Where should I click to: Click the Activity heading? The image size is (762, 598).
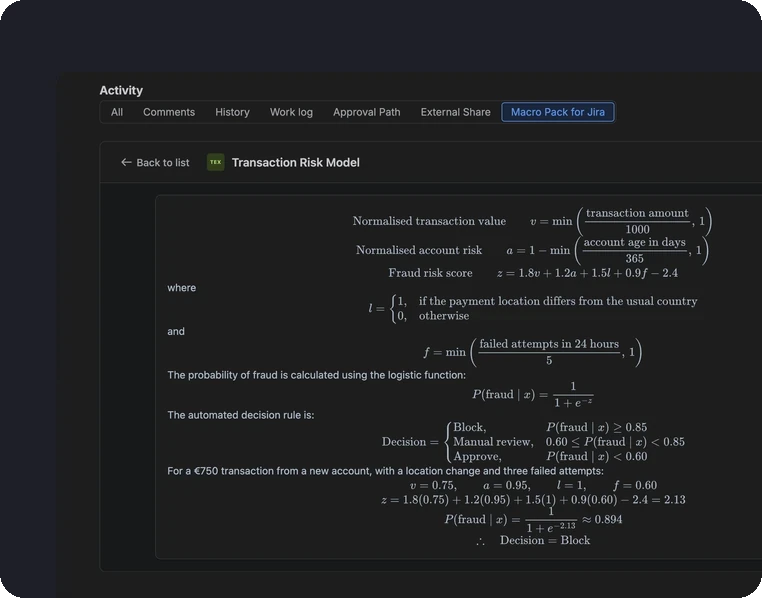(x=121, y=90)
